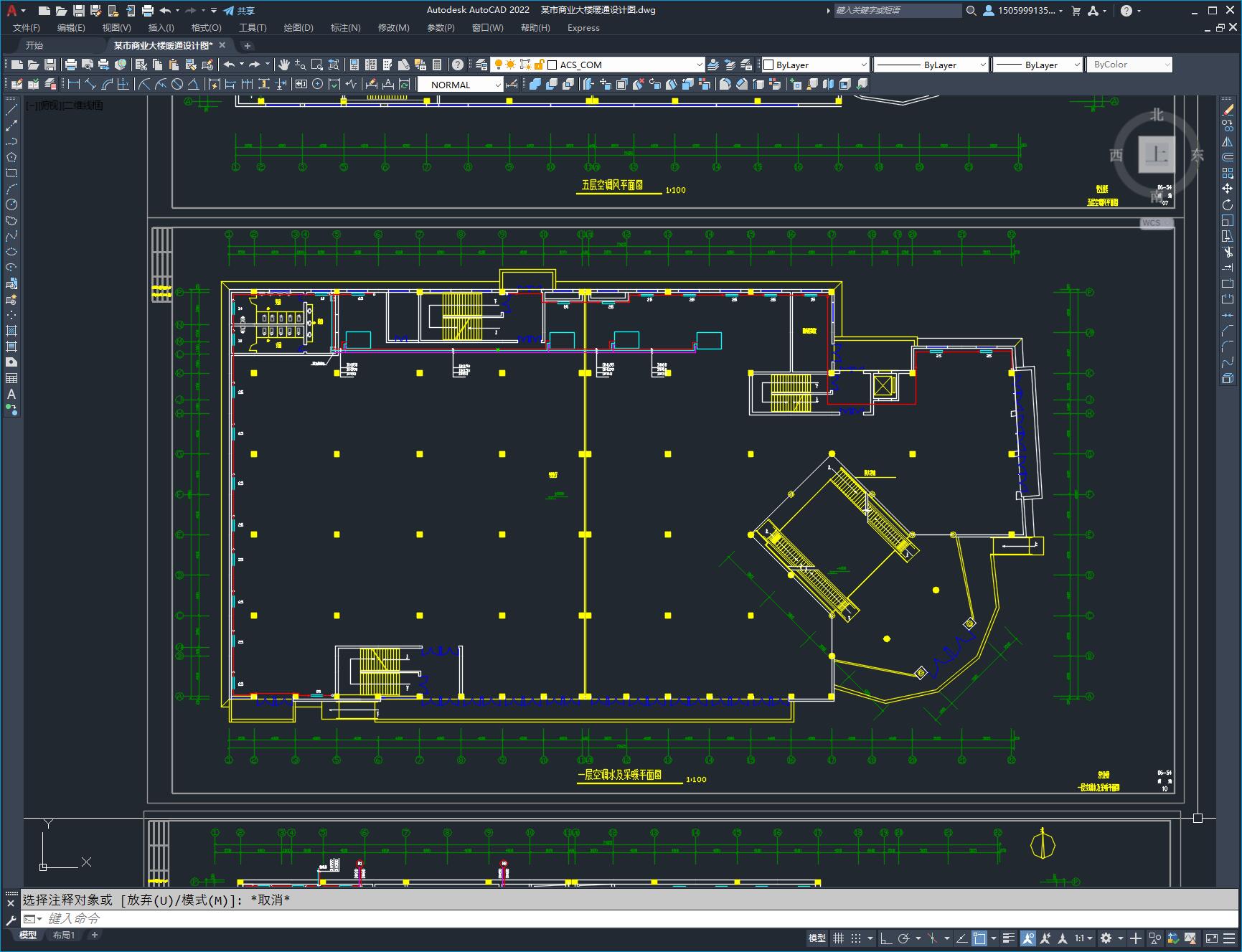
Task: Click the signed-in account 1505999135 button
Action: [x=1023, y=10]
